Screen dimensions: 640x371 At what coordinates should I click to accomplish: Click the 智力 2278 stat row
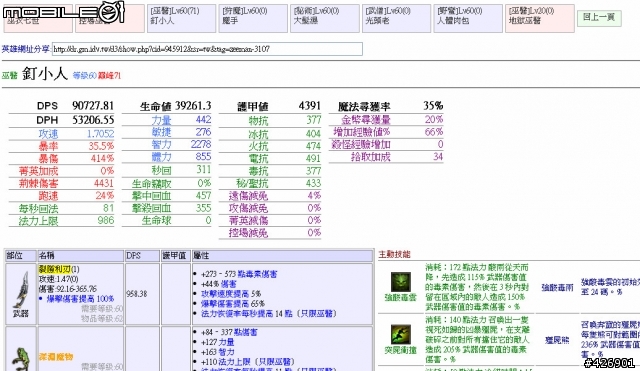pyautogui.click(x=167, y=144)
